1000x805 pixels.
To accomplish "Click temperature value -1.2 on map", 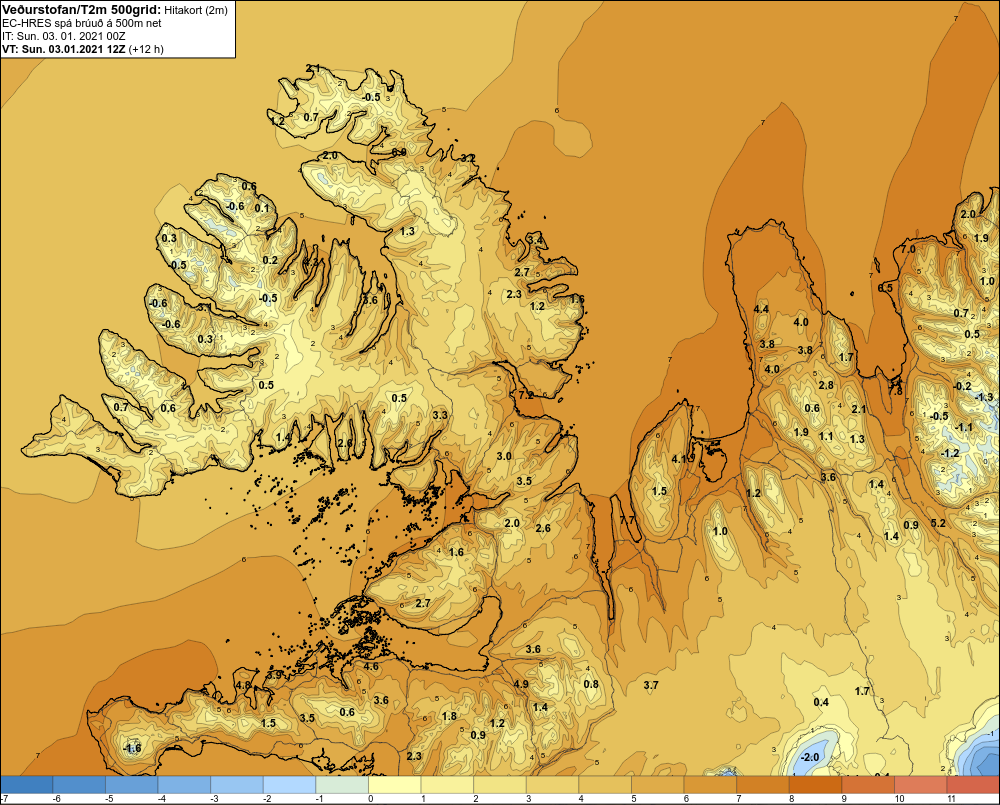I will click(x=950, y=453).
